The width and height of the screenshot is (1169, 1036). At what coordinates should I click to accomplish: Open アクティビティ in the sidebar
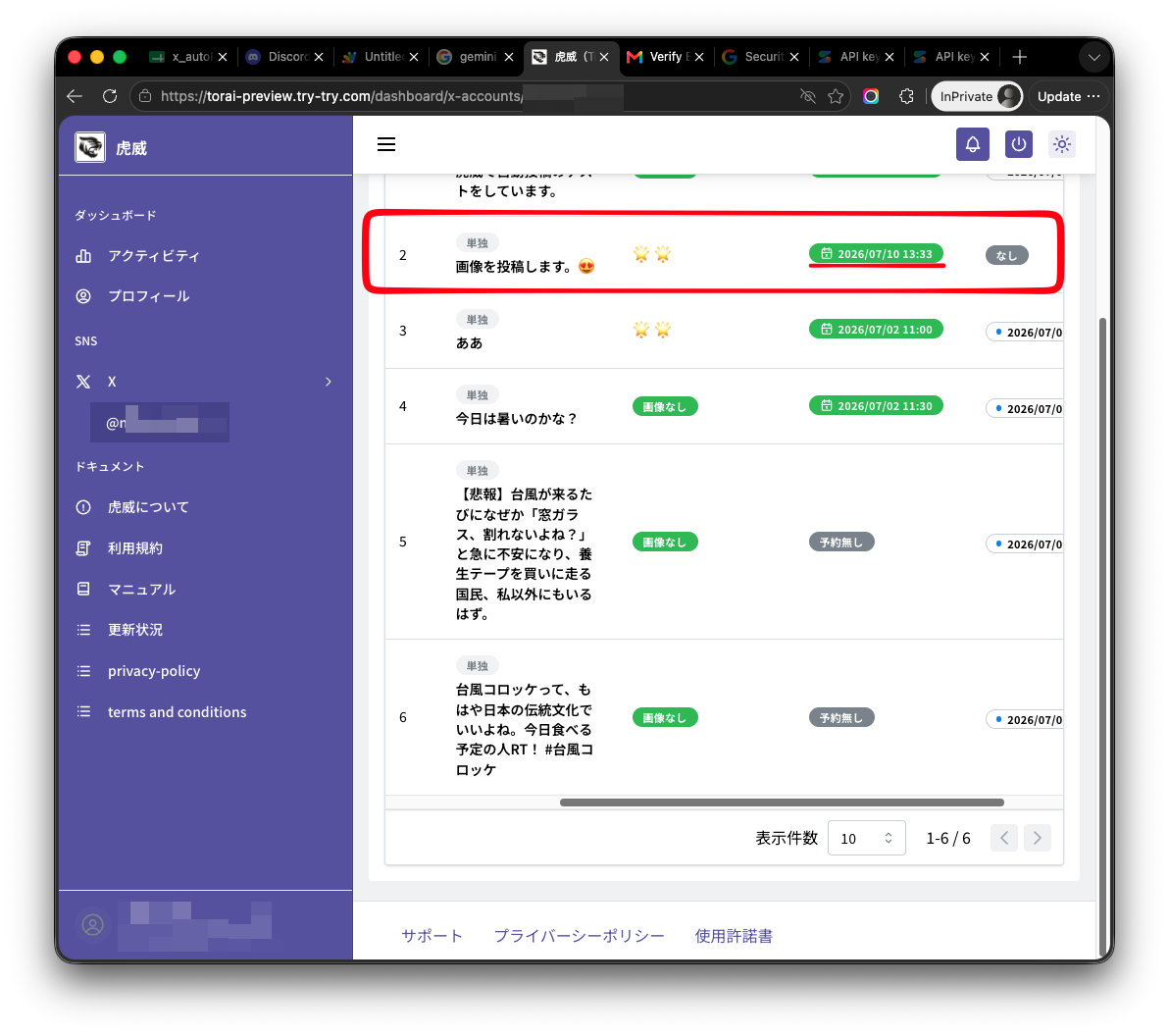(x=154, y=256)
